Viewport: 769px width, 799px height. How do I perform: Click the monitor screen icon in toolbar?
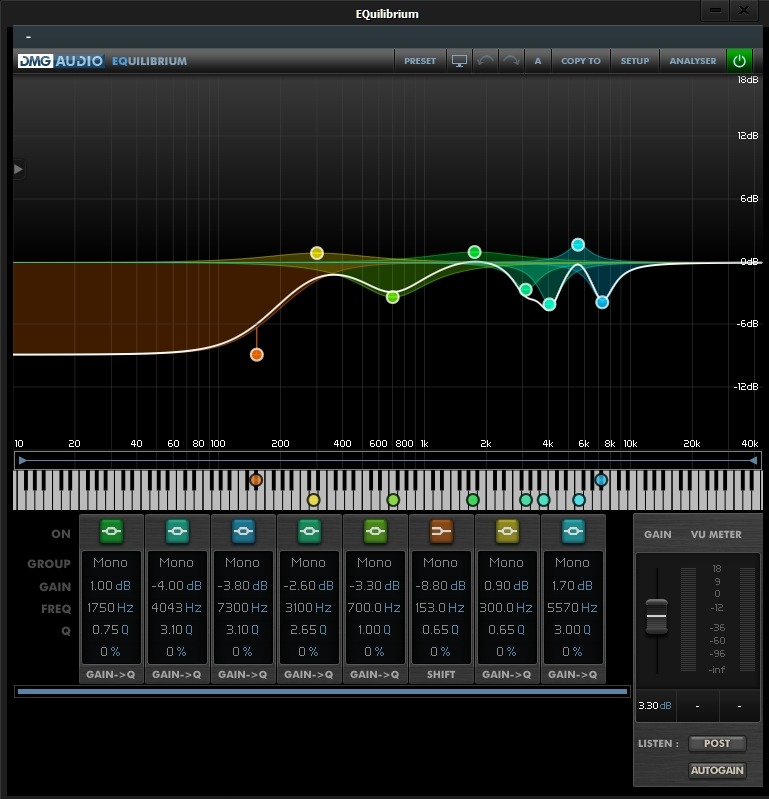tap(459, 61)
